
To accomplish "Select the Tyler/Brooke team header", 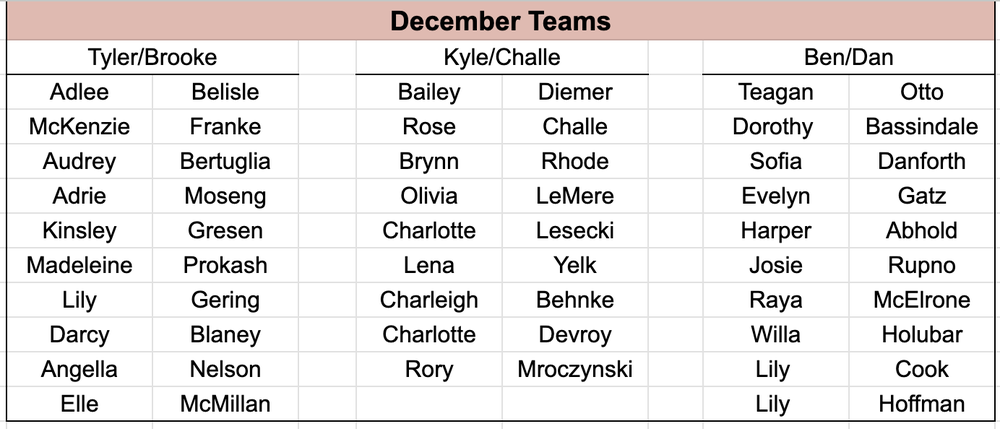I will (152, 57).
